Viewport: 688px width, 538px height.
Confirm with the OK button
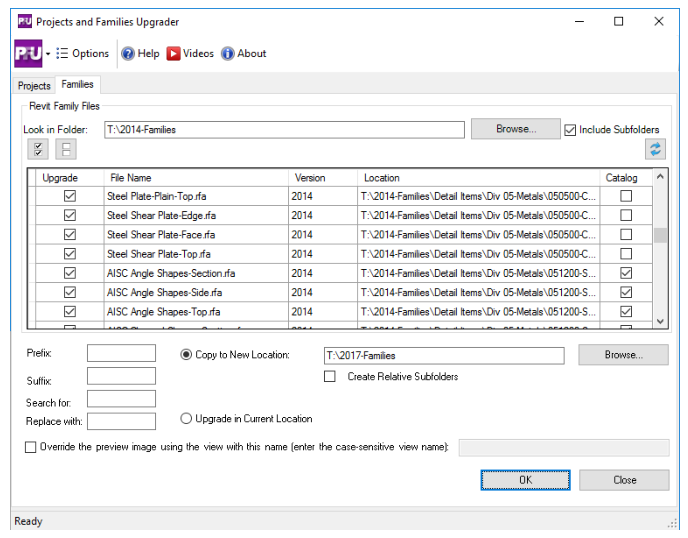[525, 480]
